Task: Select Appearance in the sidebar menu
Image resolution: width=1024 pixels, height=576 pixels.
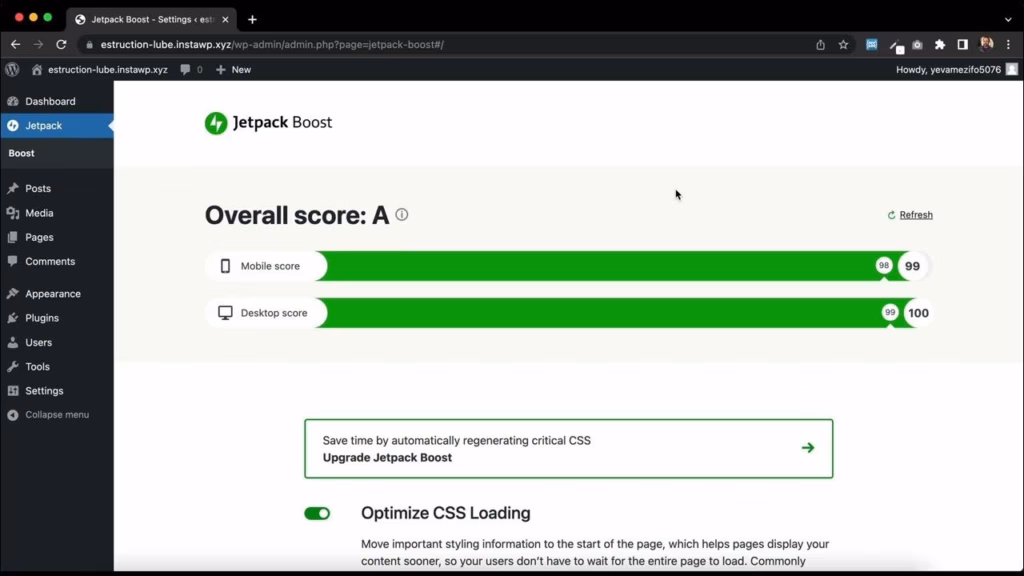Action: (x=52, y=294)
